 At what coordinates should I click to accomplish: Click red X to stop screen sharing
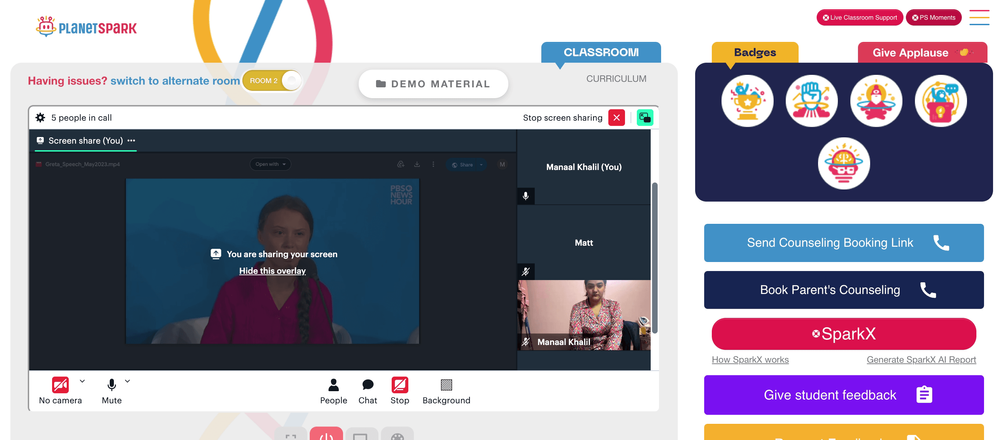pos(616,117)
